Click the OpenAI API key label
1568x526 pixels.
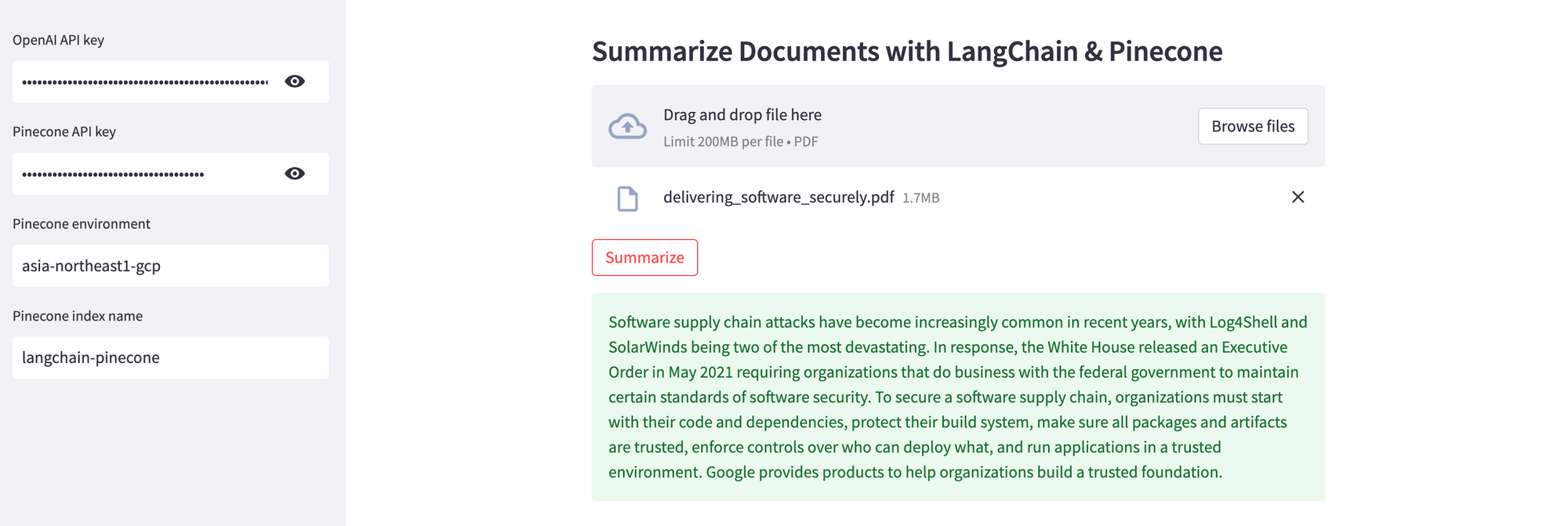click(x=58, y=40)
